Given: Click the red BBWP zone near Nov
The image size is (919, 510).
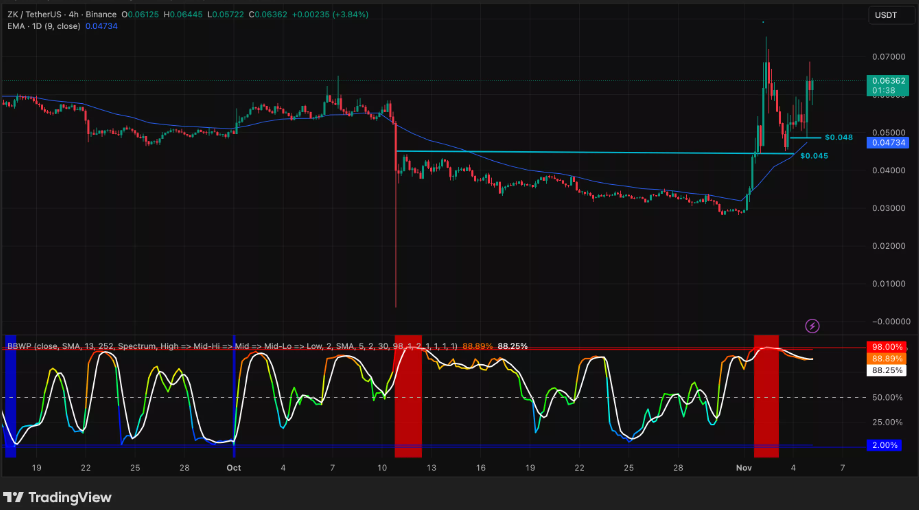Looking at the screenshot, I should [766, 395].
